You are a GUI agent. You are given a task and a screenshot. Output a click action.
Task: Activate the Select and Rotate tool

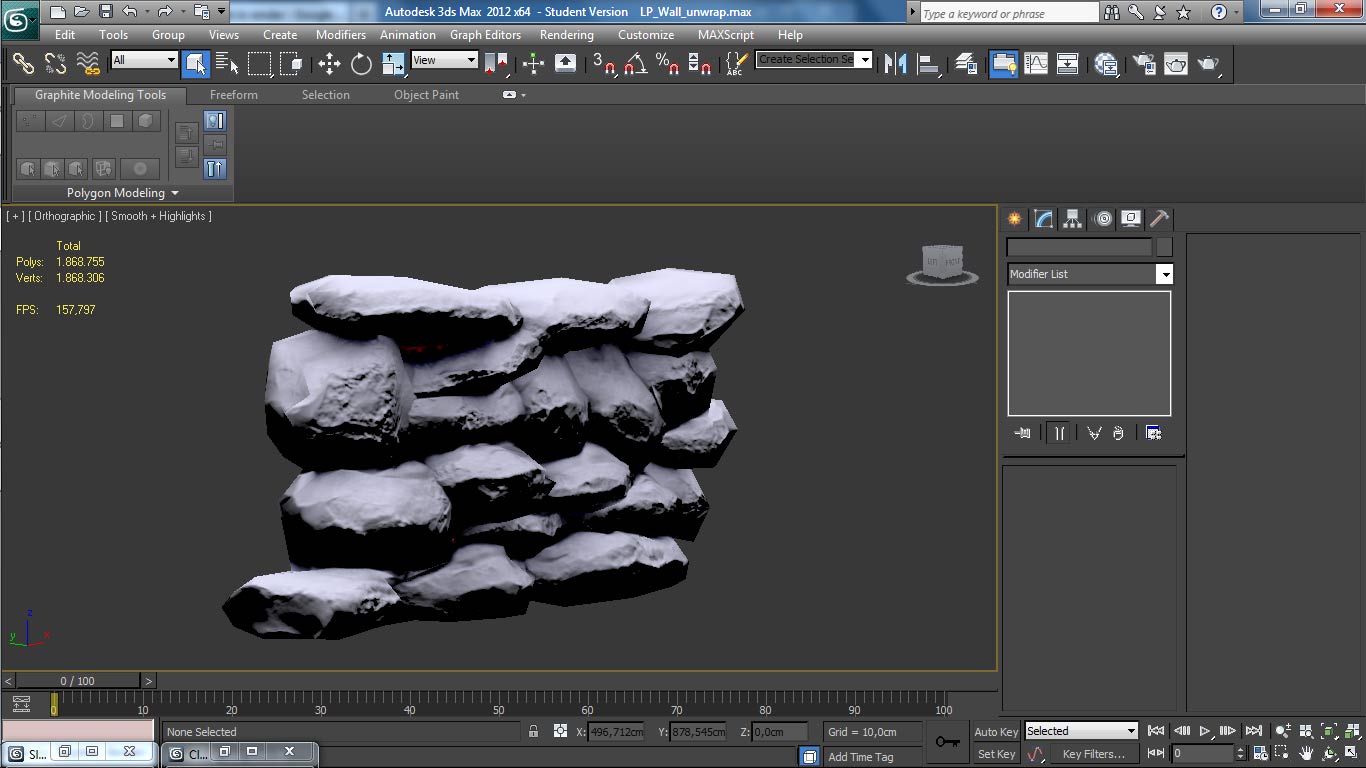[361, 64]
